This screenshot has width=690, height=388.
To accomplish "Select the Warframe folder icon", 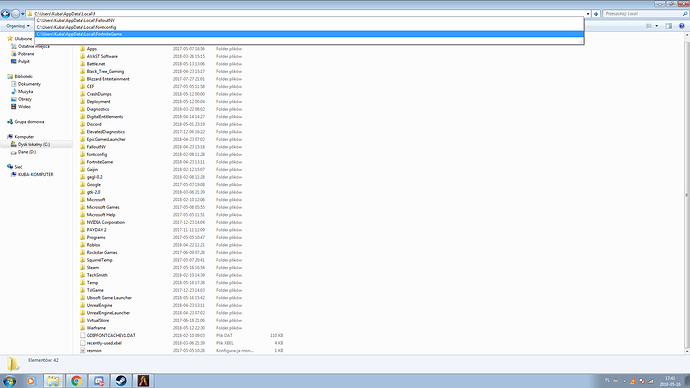I will 83,328.
